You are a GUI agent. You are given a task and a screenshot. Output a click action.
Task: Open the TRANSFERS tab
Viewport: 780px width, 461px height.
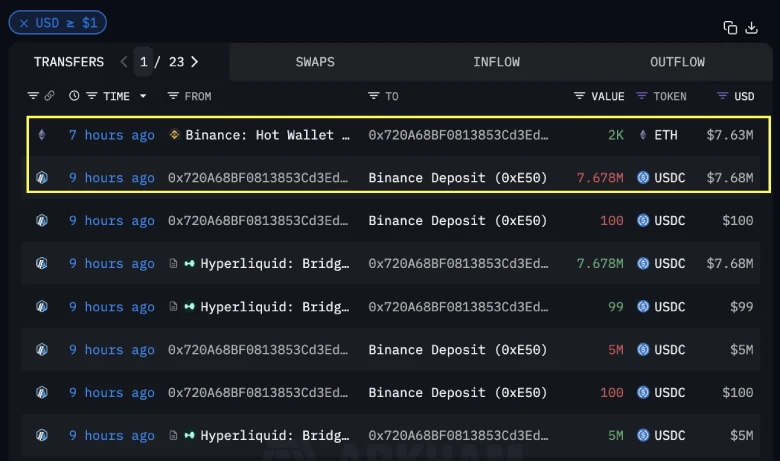coord(69,62)
